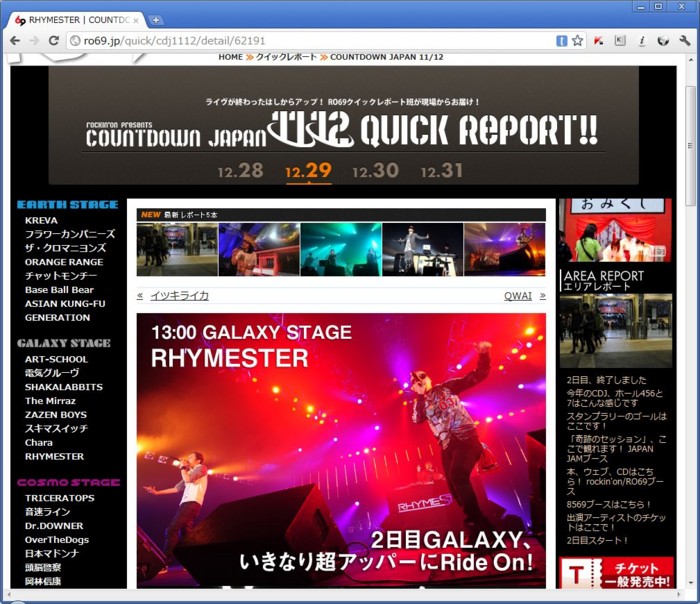Select the RHYMESTER | COUNTDOWN browser tab

click(76, 20)
